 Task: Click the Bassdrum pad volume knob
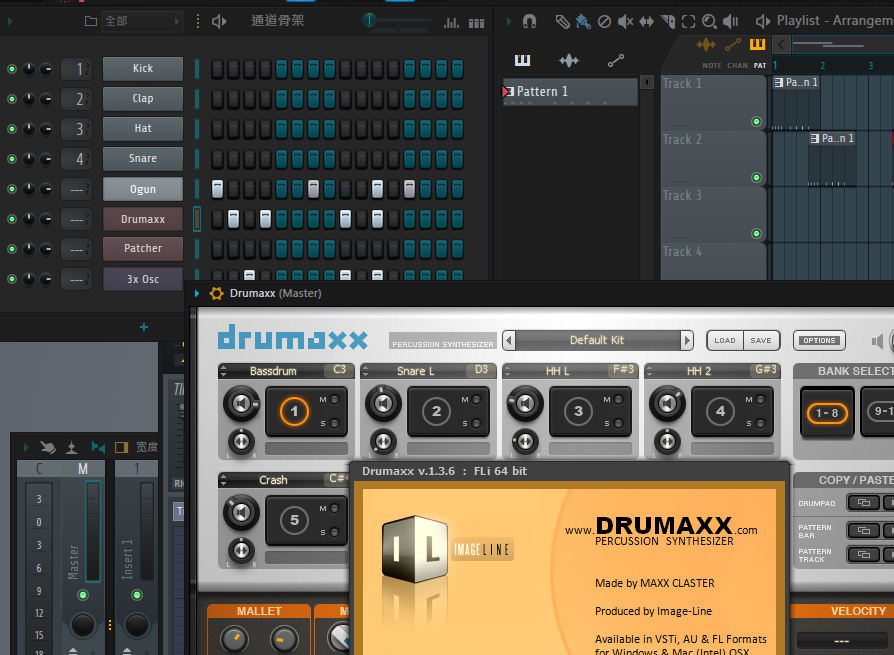241,404
